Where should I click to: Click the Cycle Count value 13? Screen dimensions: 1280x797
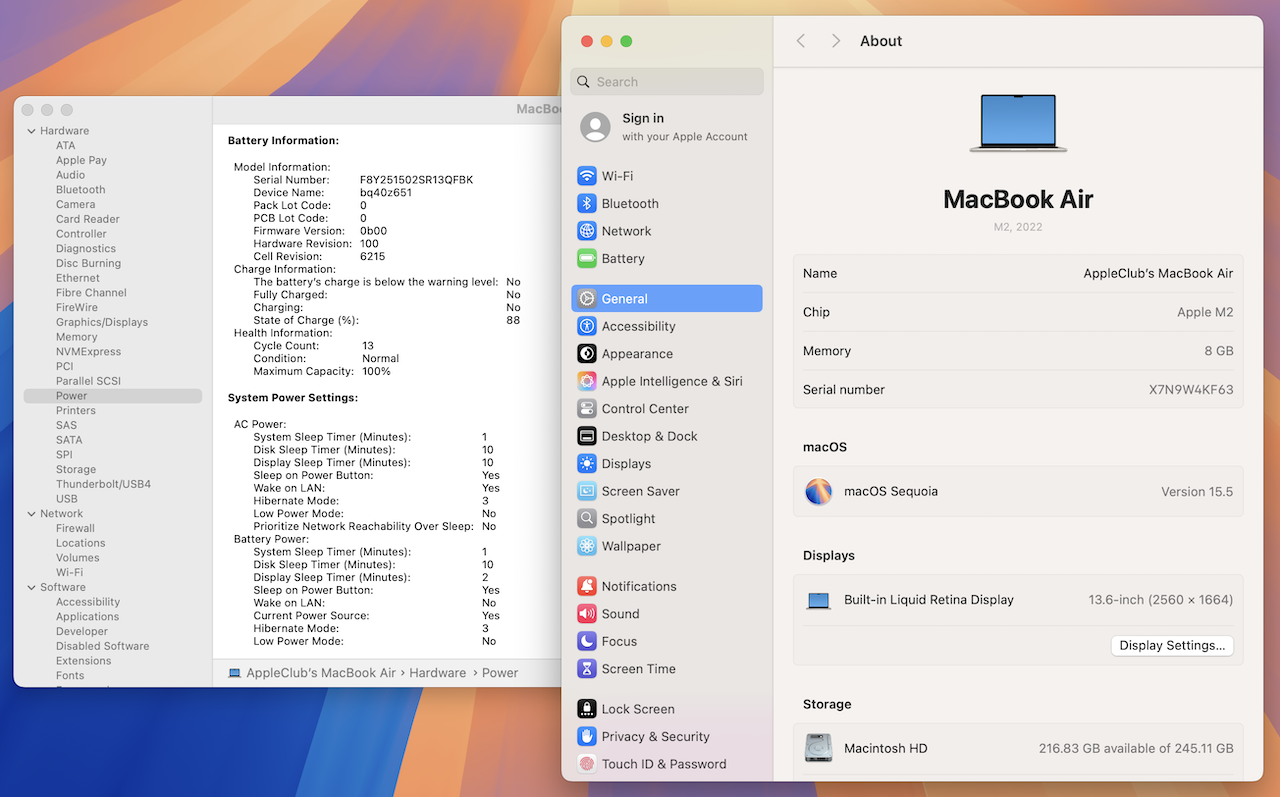(368, 346)
